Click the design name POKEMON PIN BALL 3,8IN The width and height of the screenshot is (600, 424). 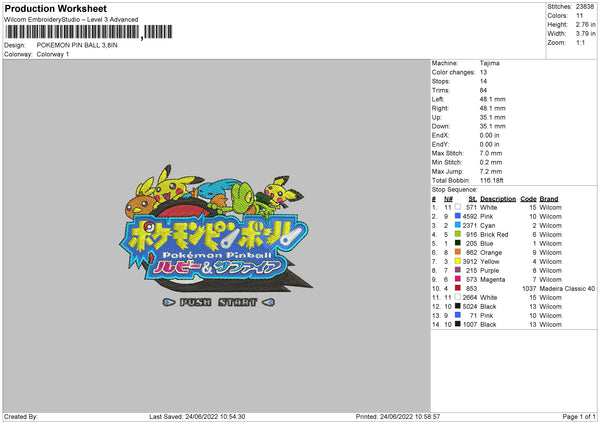tap(77, 45)
